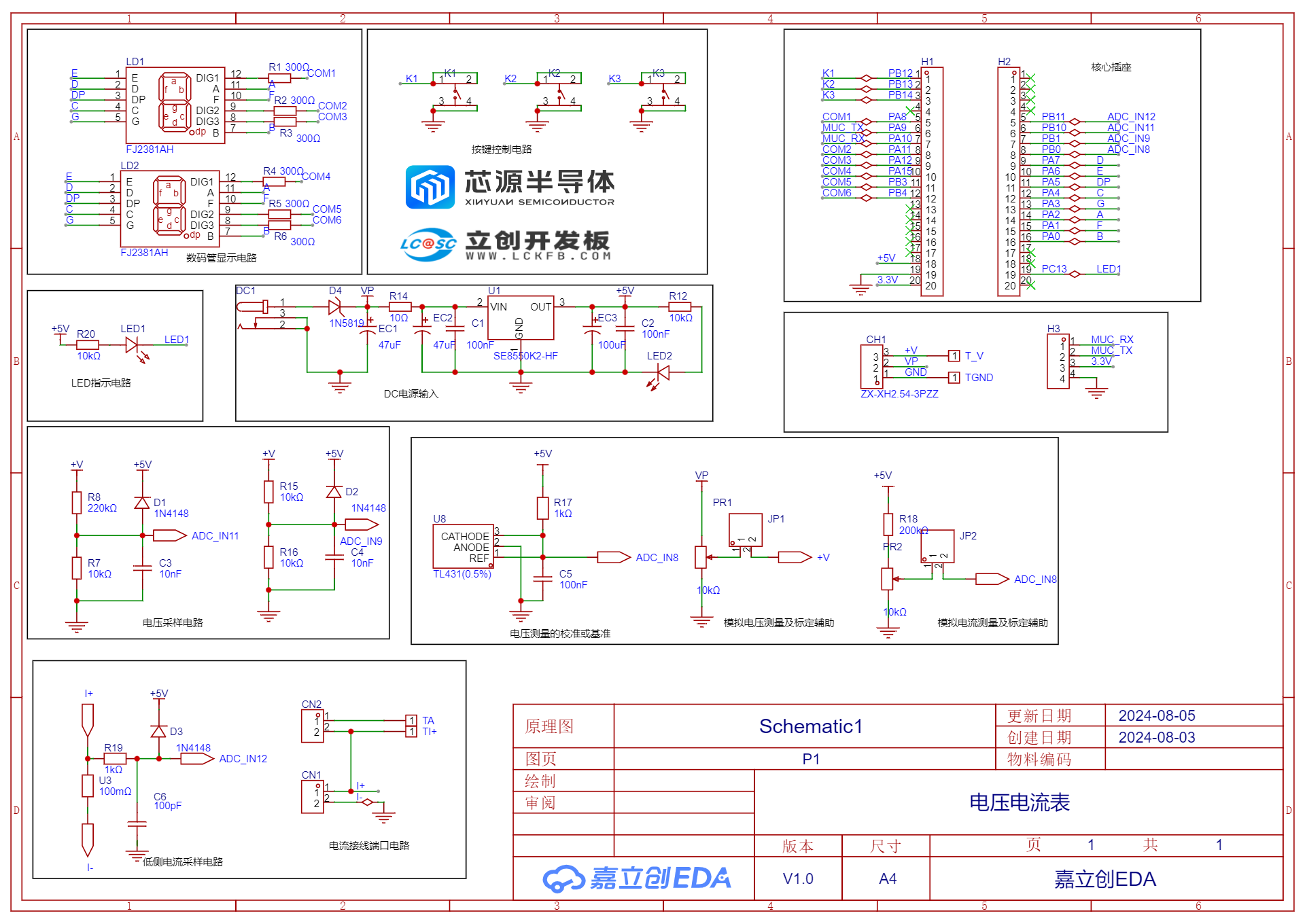Select the R19 1kΩ resistor

click(x=115, y=758)
